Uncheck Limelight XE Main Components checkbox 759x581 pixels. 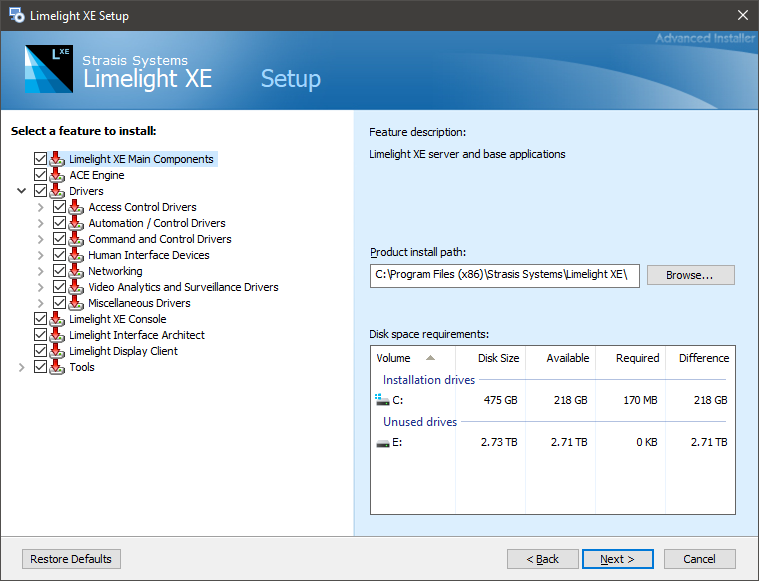click(x=40, y=159)
